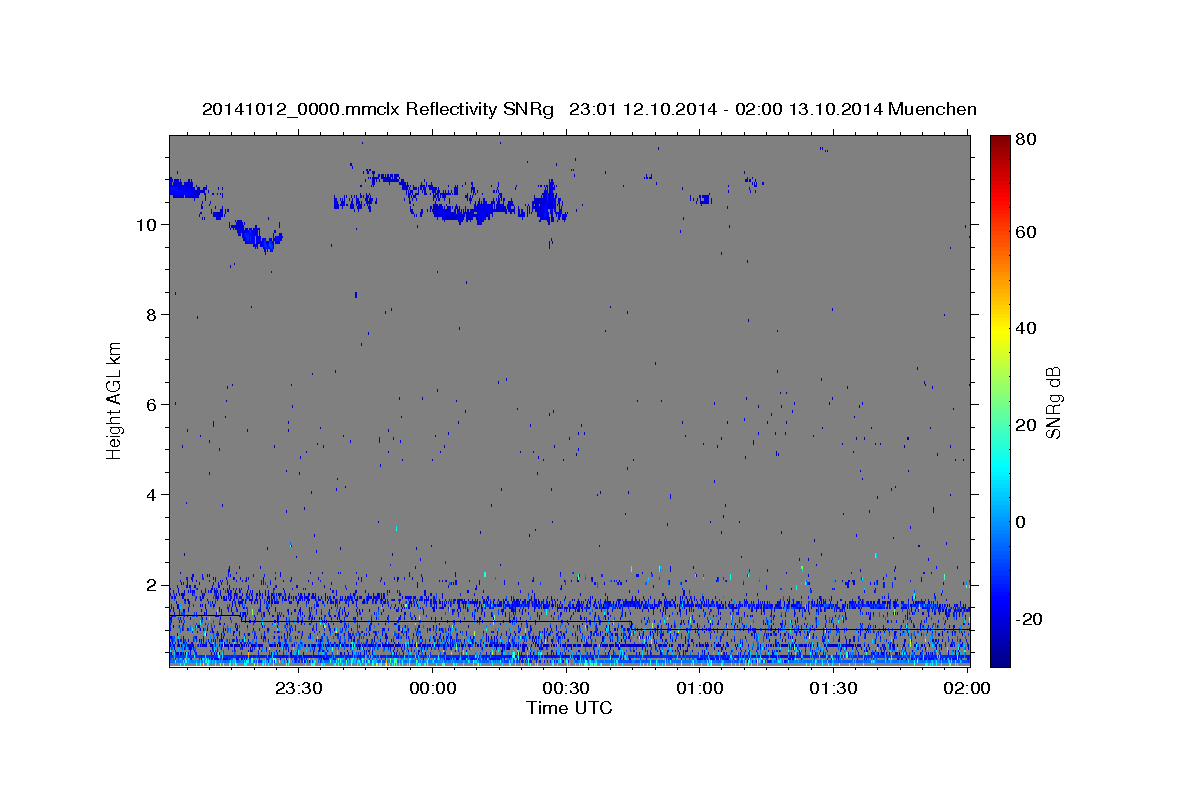1200x800 pixels.
Task: Click the colorbar value 20 label
Action: coord(1025,425)
